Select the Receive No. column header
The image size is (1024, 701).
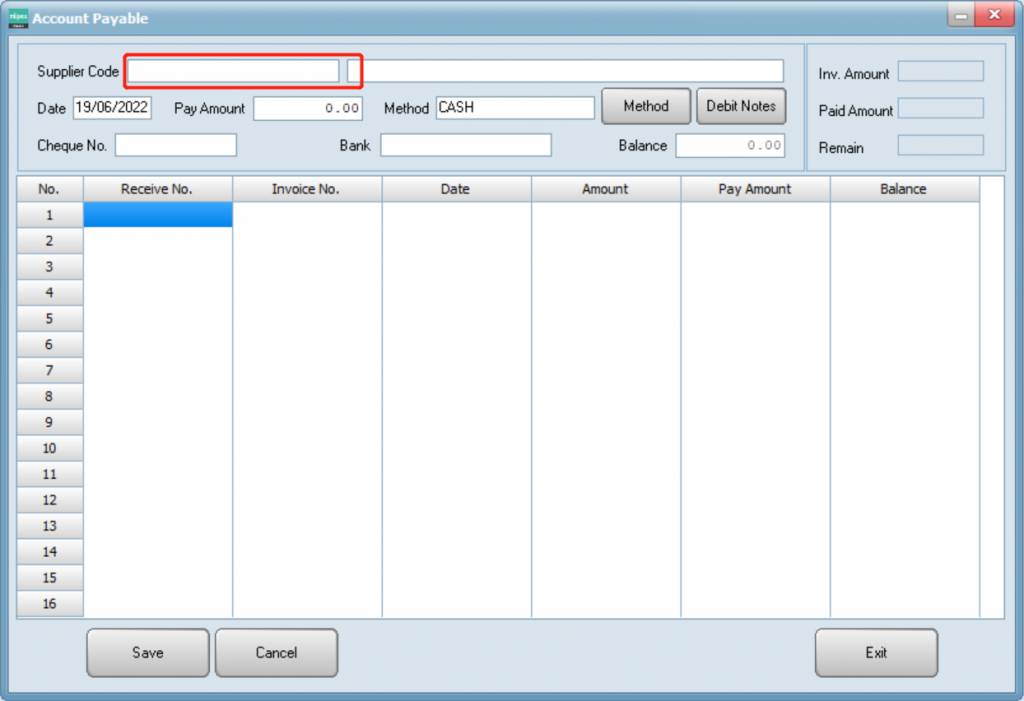pos(157,189)
